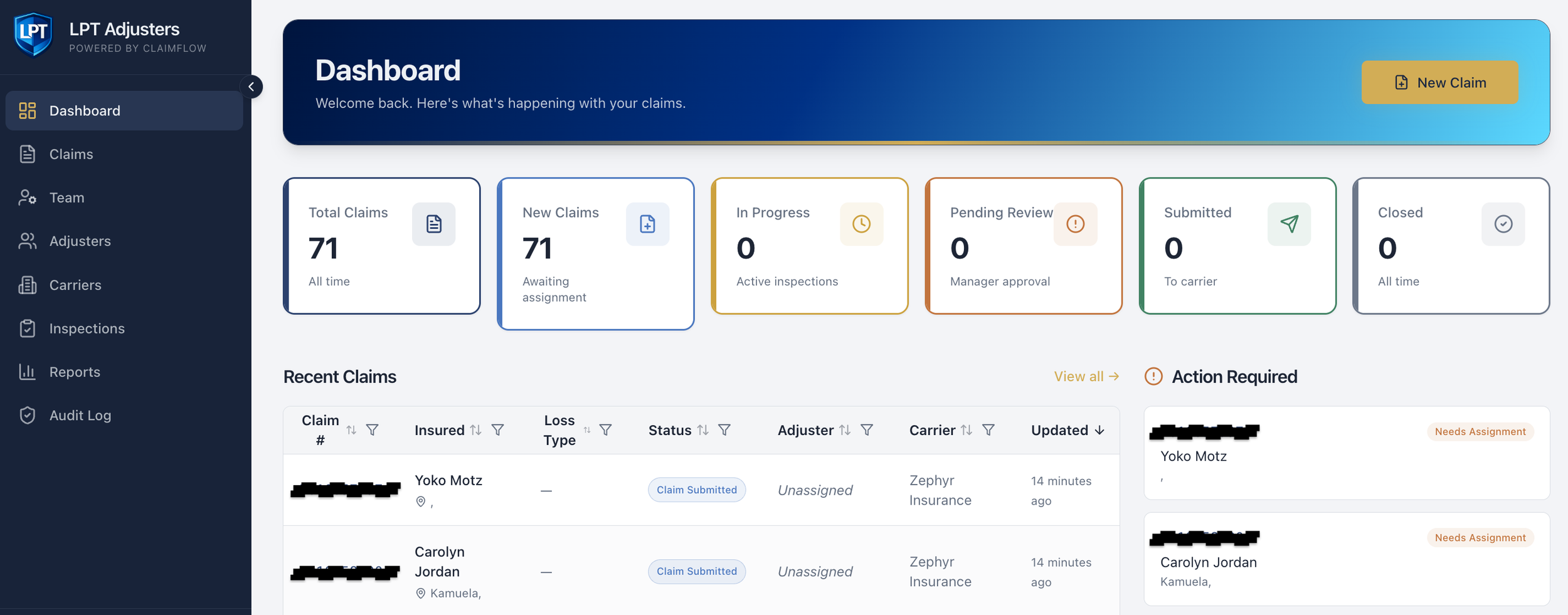Select the Pending Review stats card
The image size is (1568, 615).
[1023, 246]
